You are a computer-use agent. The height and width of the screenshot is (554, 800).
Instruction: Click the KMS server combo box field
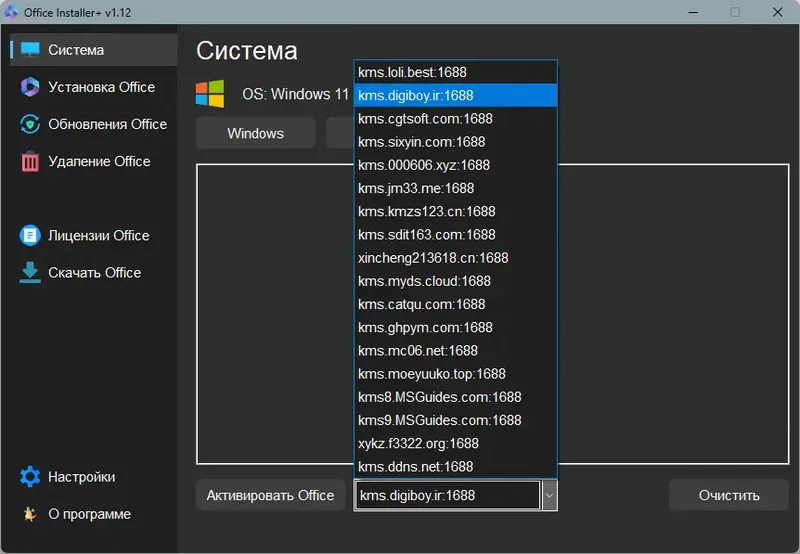pos(448,495)
